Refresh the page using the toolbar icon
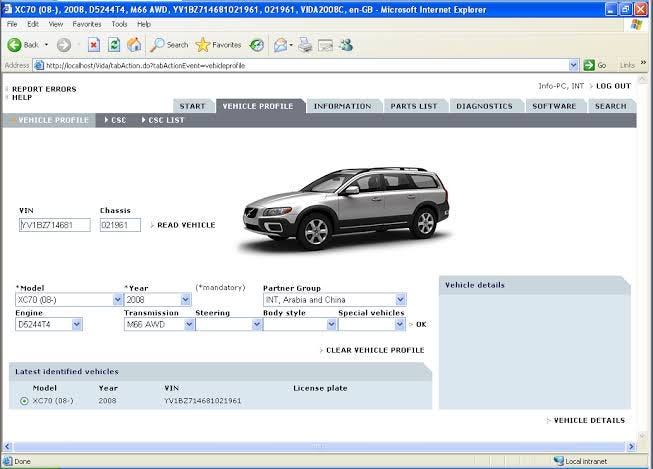The image size is (653, 469). click(112, 45)
